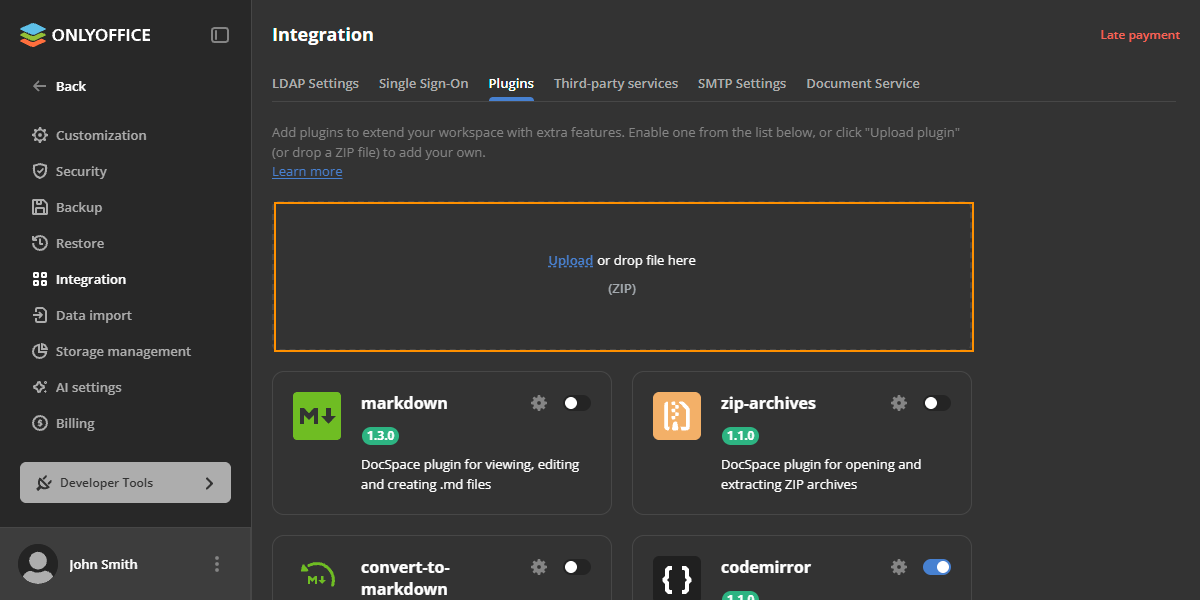Screen dimensions: 1200x600
Task: Click the Data import icon
Action: (40, 315)
